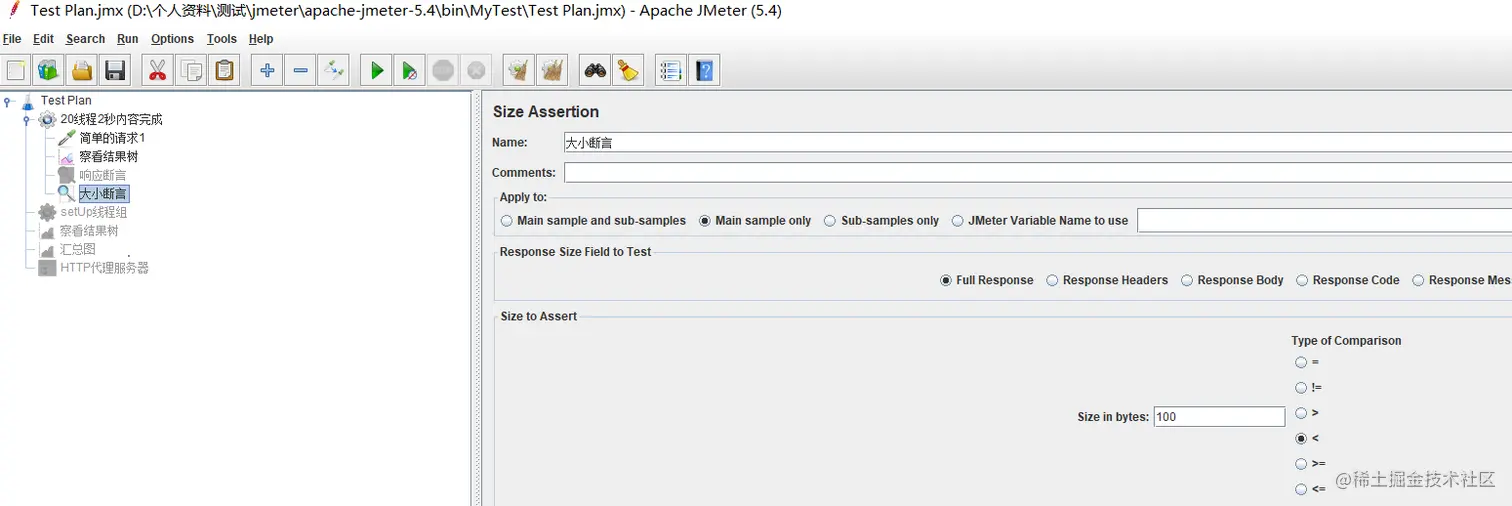Choose the equals (=) comparison radio
The image size is (1512, 506).
(1301, 363)
